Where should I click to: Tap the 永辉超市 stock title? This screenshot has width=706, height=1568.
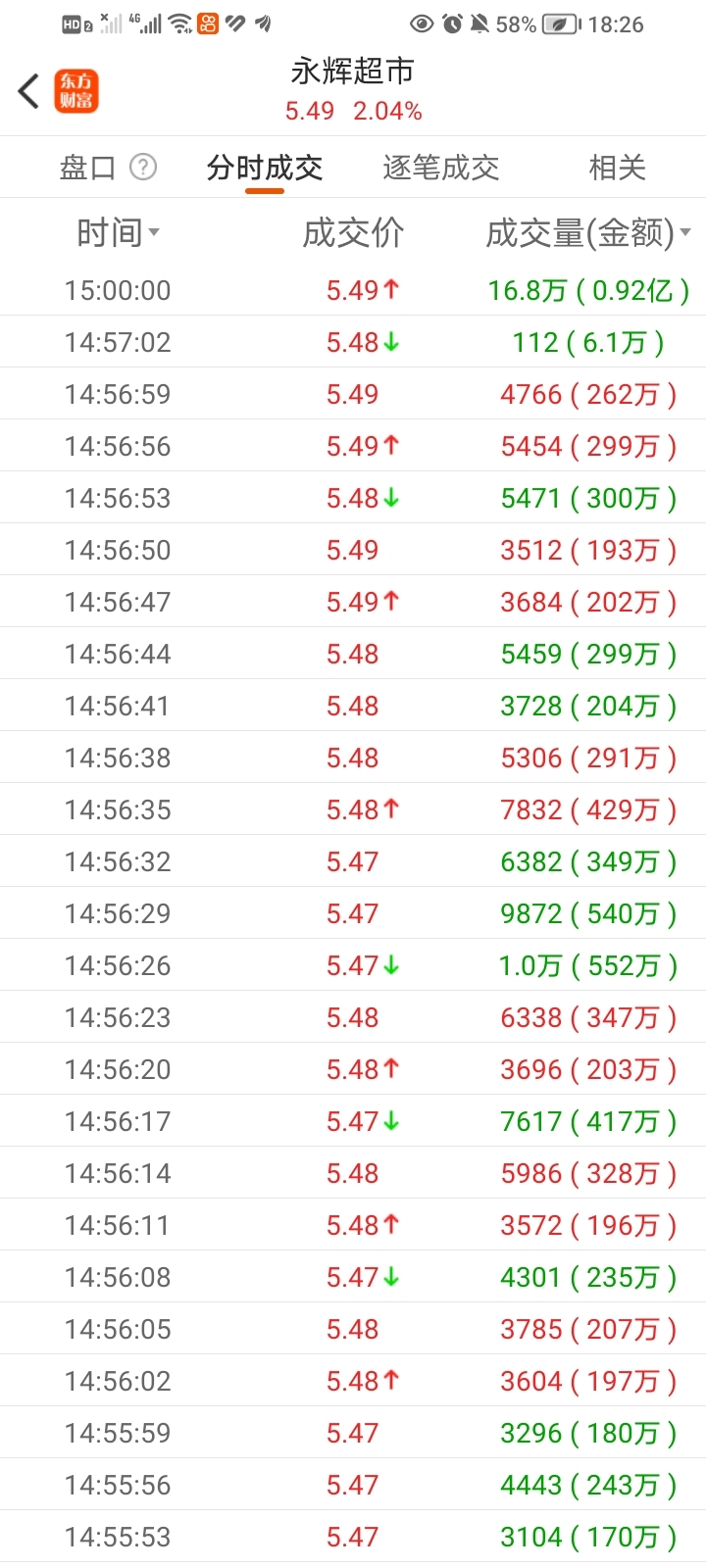click(353, 71)
